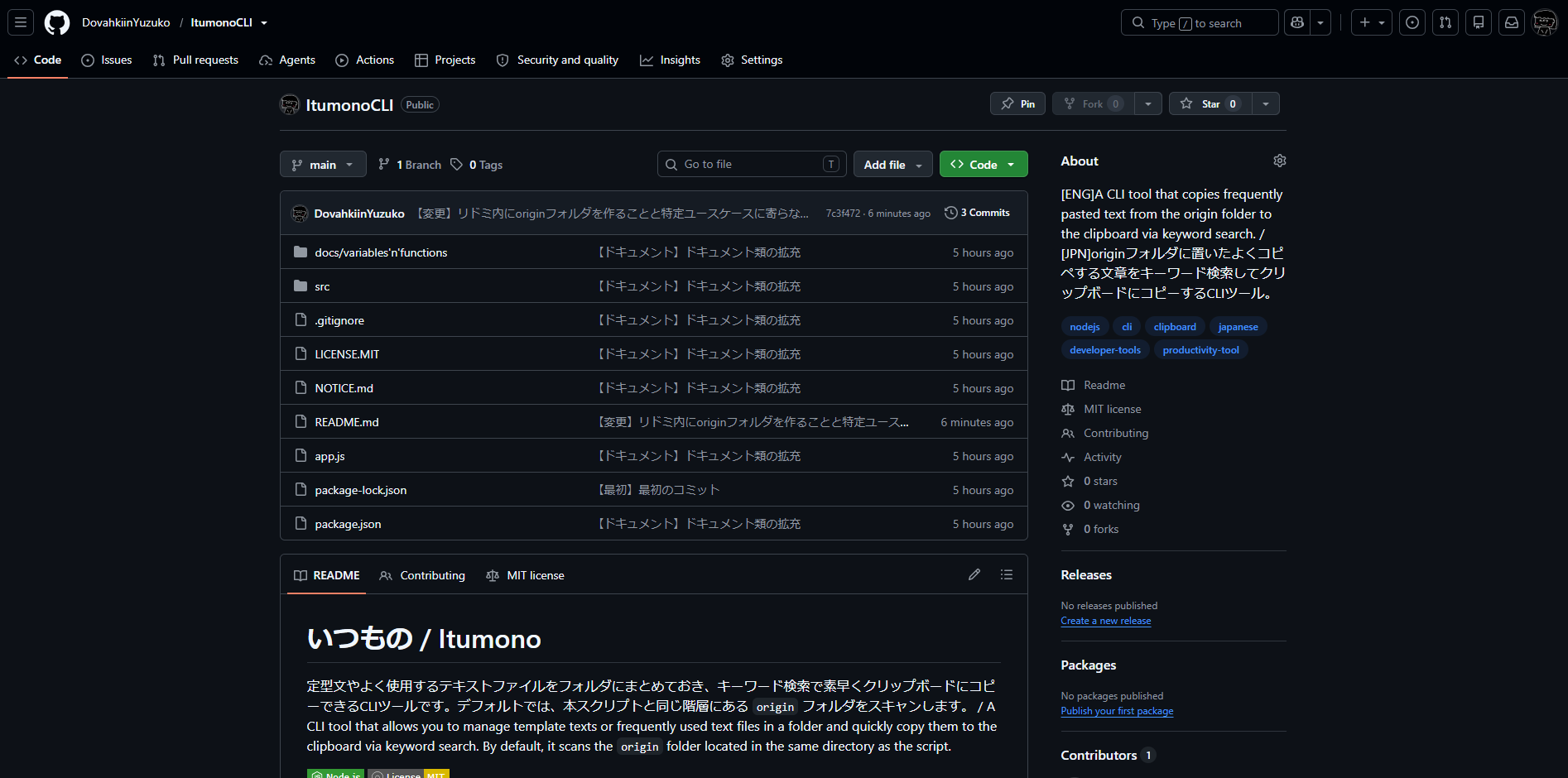The image size is (1568, 778).
Task: Click the commit history clock icon
Action: (x=951, y=213)
